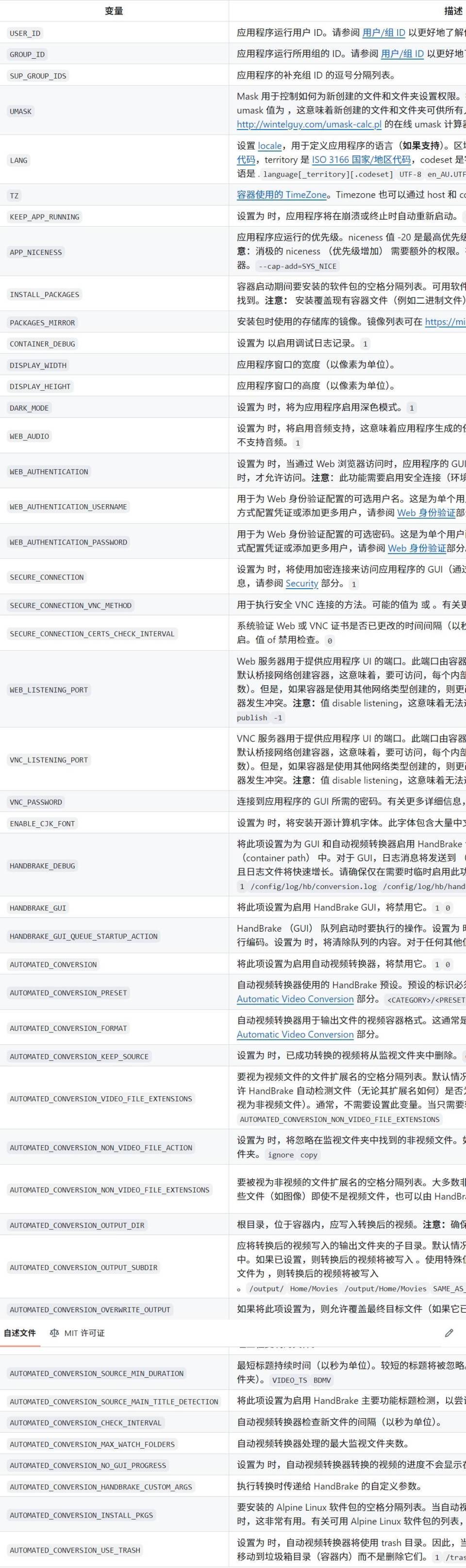
Task: Select the WEB_AUTHENTICATION_USERNAME variable name
Action: tap(68, 507)
